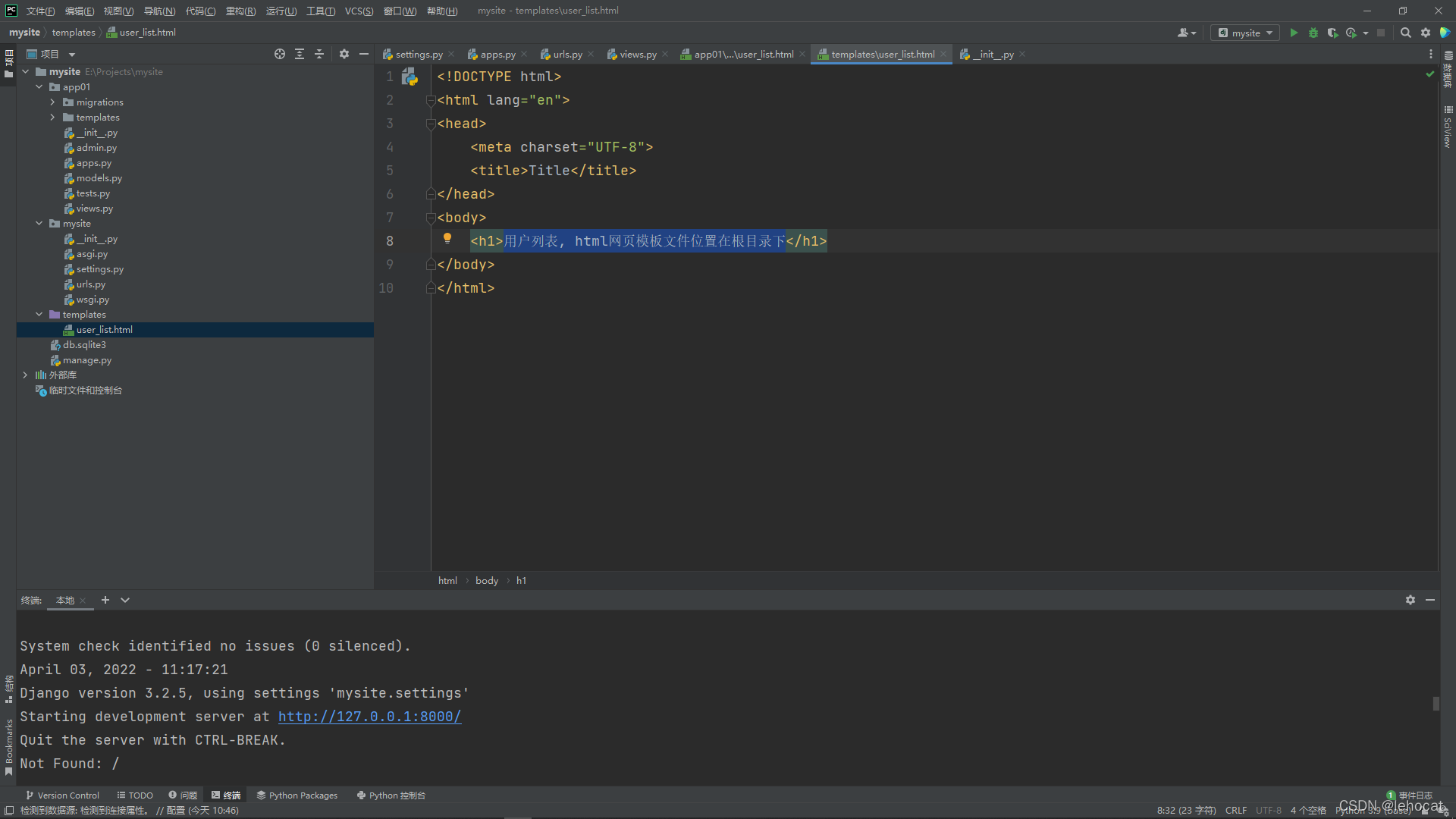This screenshot has width=1456, height=819.
Task: Open the VCS menu
Action: click(x=359, y=11)
